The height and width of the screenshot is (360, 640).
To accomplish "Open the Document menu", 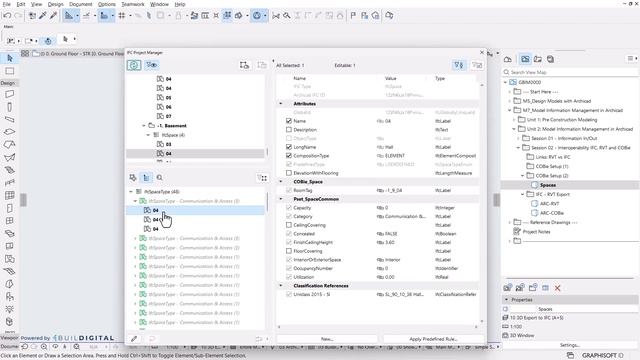I will click(80, 4).
